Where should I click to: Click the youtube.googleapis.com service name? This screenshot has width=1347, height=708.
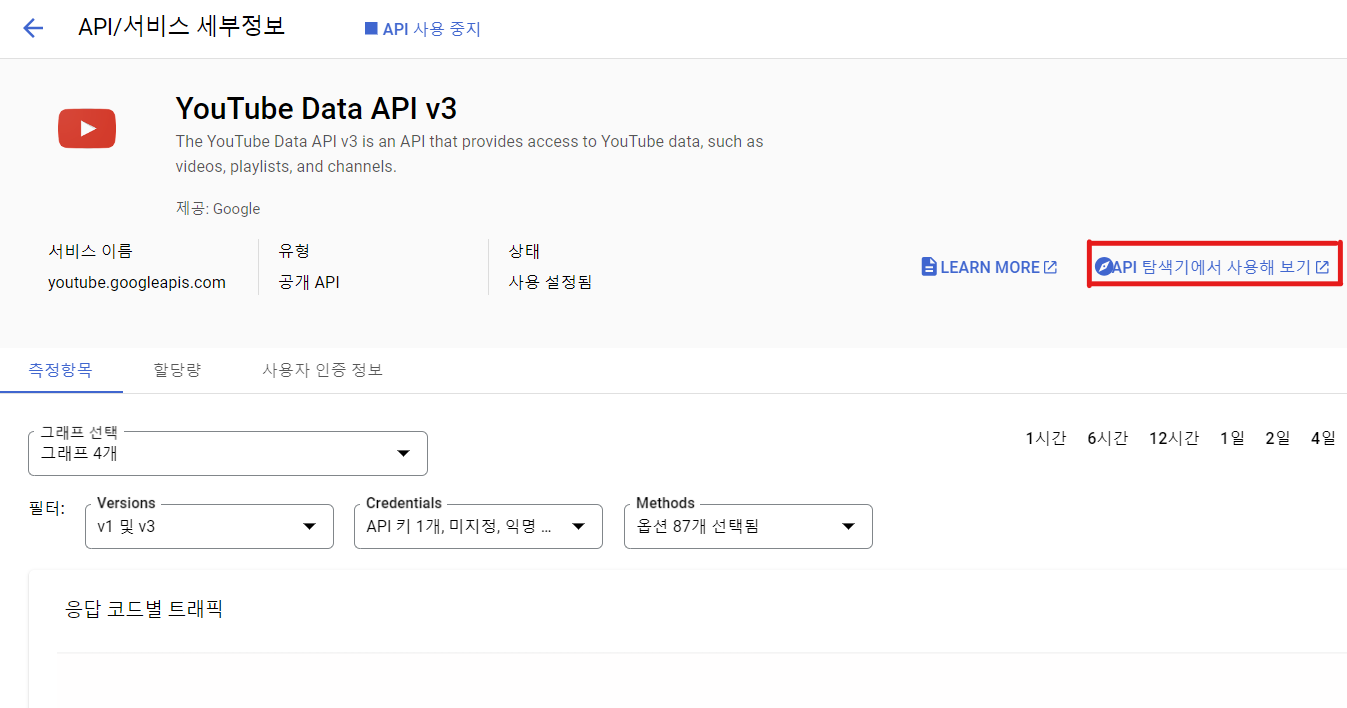click(x=137, y=282)
